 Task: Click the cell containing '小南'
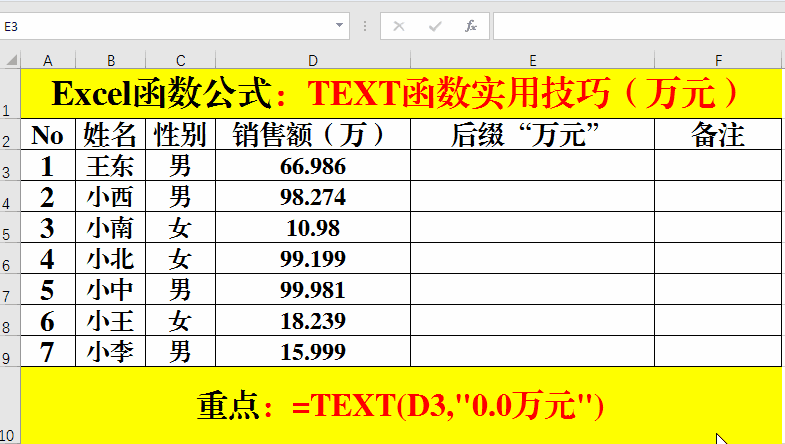tap(111, 227)
